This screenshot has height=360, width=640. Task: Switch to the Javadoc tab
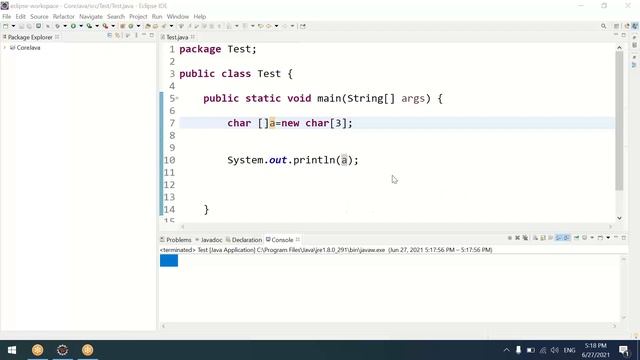[209, 240]
